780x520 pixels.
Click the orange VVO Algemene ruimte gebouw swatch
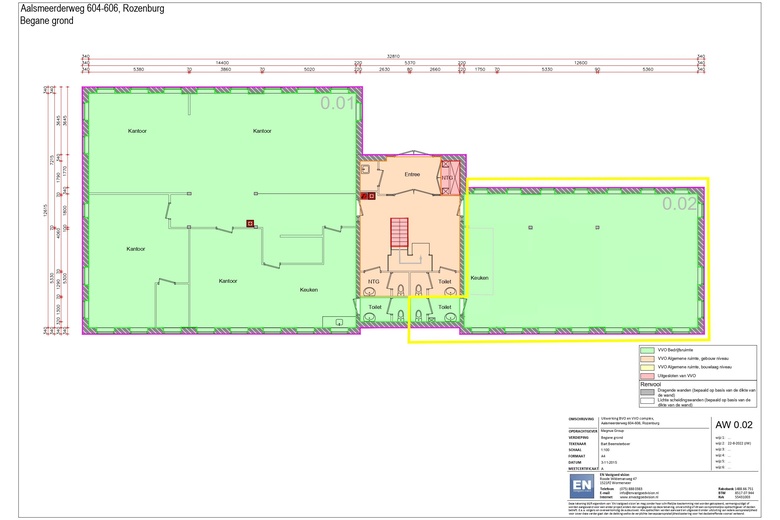(x=647, y=359)
